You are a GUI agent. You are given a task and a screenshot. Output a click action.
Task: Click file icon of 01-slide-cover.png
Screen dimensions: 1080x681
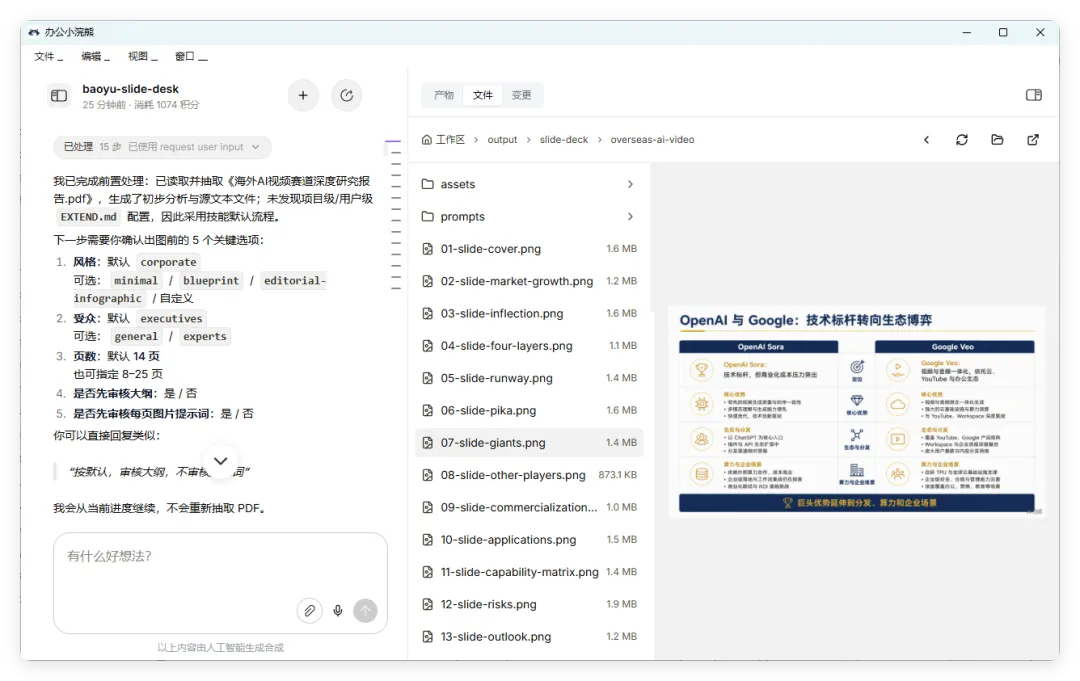coord(428,249)
